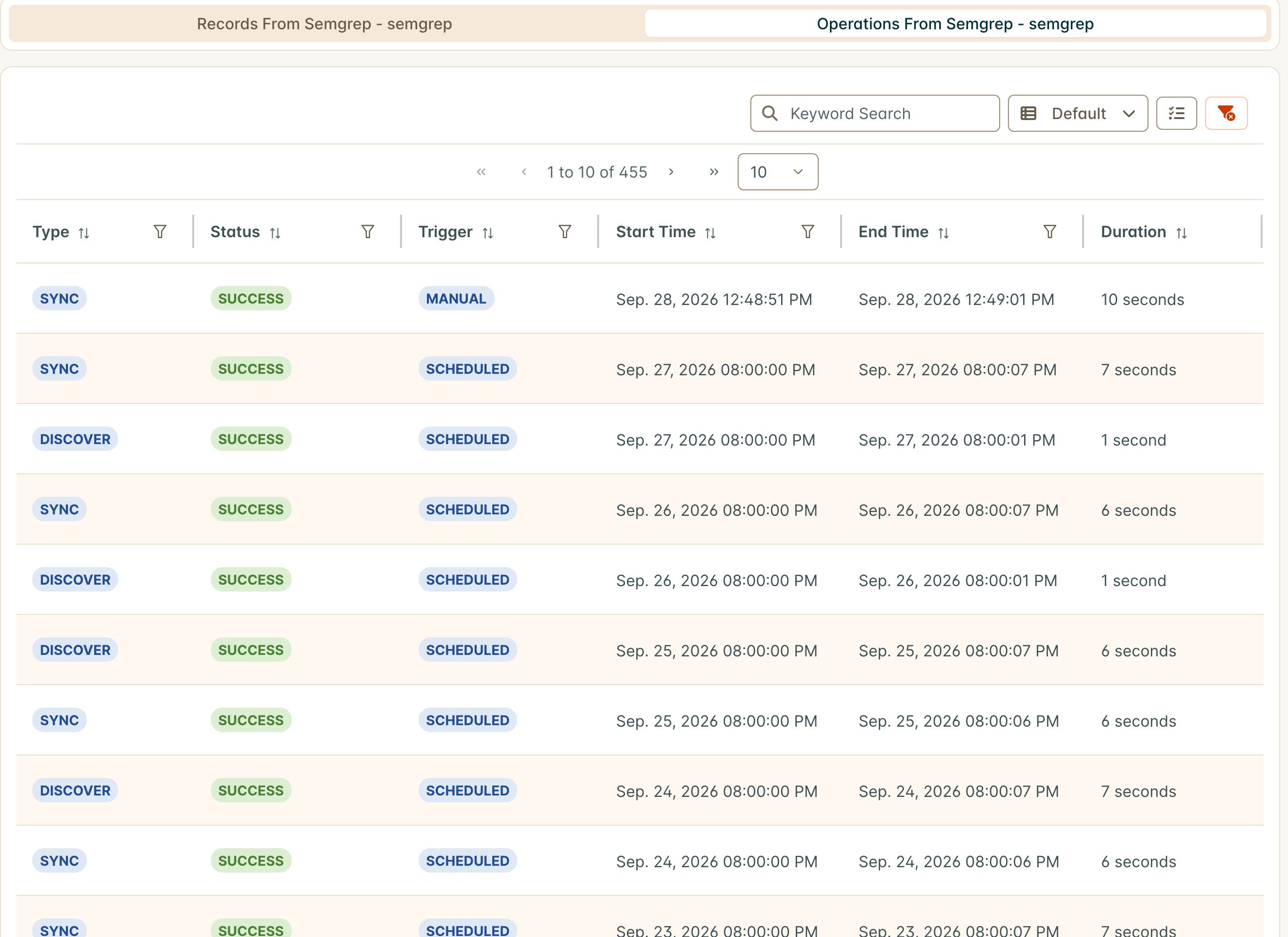Open the column selection list icon
Image resolution: width=1288 pixels, height=937 pixels.
tap(1176, 113)
